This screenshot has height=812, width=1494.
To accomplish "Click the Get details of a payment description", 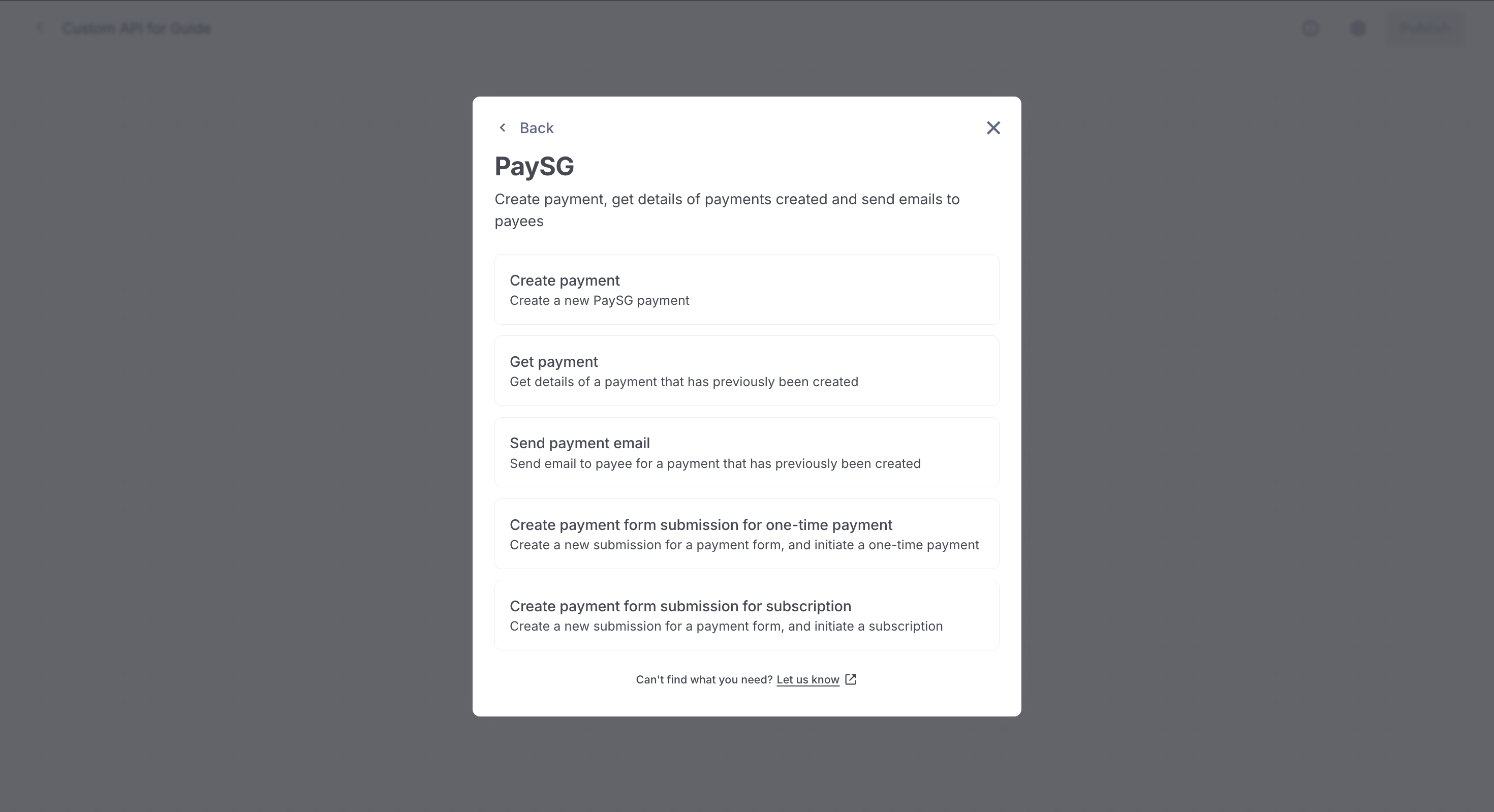I will 684,382.
